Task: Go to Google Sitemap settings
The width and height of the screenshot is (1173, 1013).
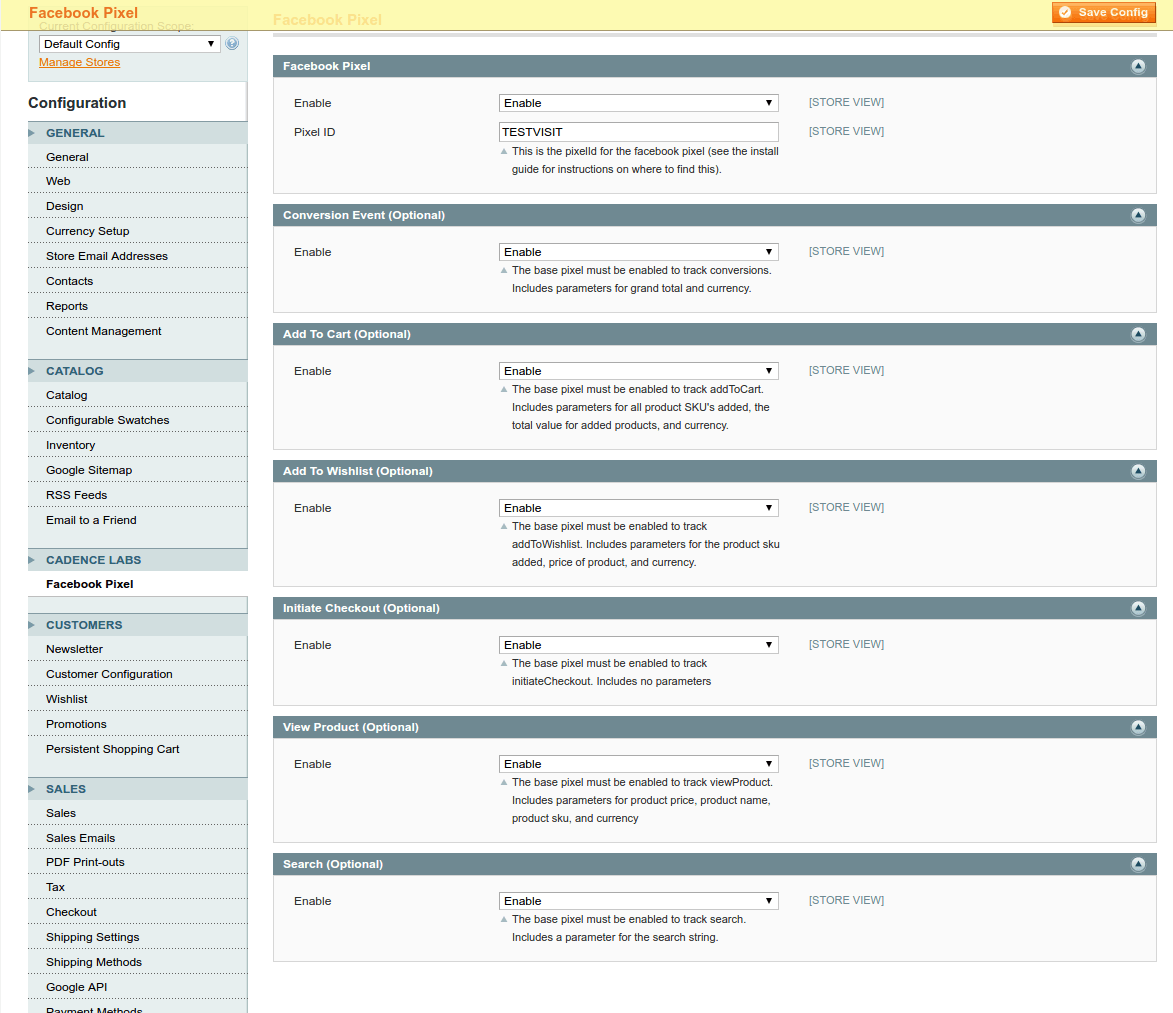Action: click(x=138, y=470)
